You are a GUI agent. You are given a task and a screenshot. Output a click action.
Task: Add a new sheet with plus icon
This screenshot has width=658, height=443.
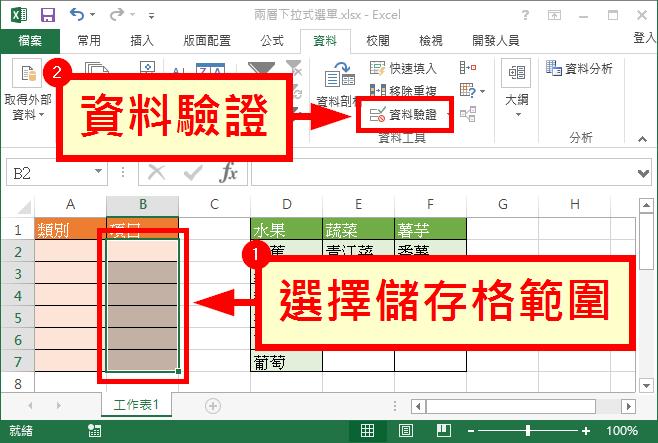[x=213, y=406]
